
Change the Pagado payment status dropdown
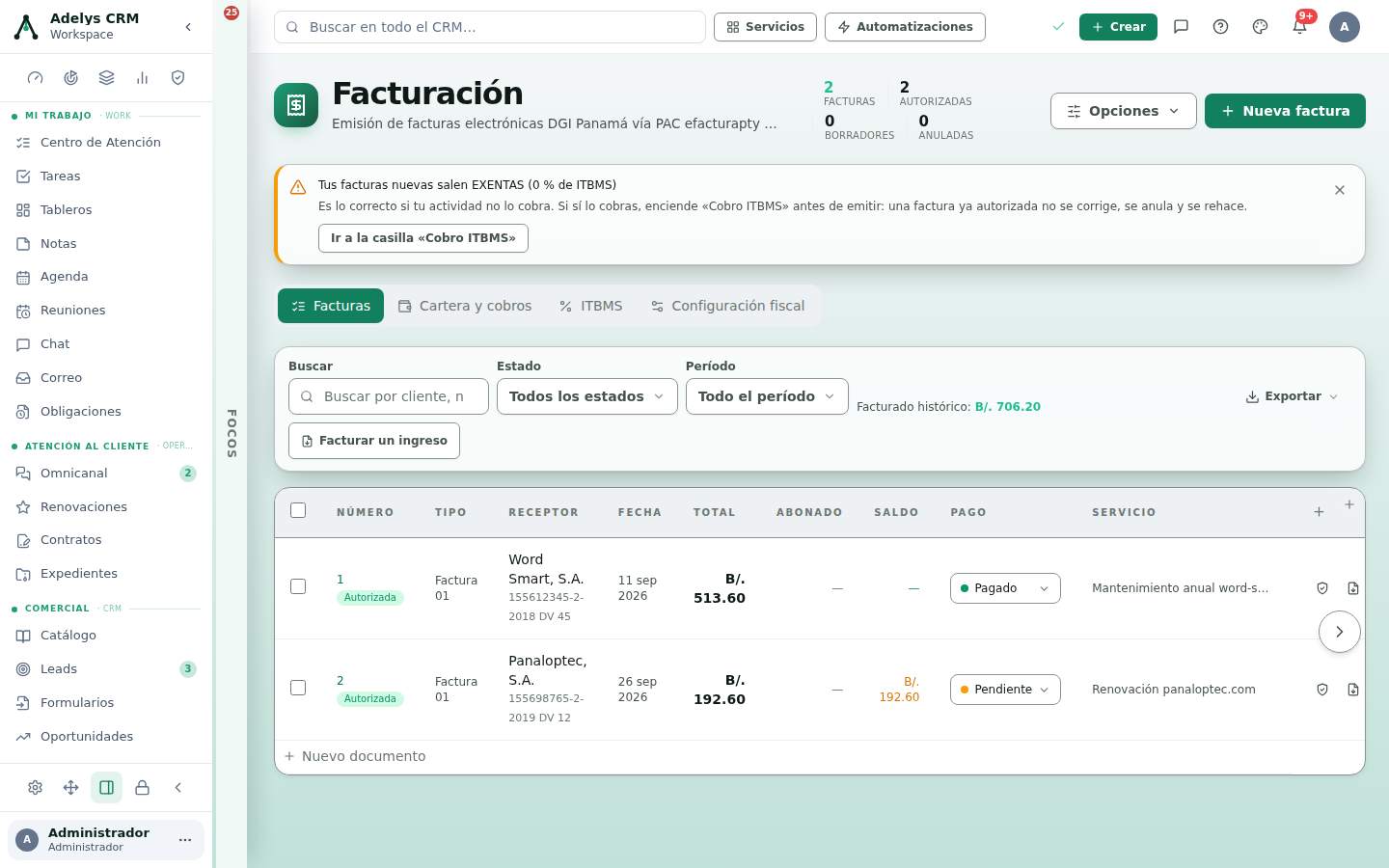[1005, 588]
